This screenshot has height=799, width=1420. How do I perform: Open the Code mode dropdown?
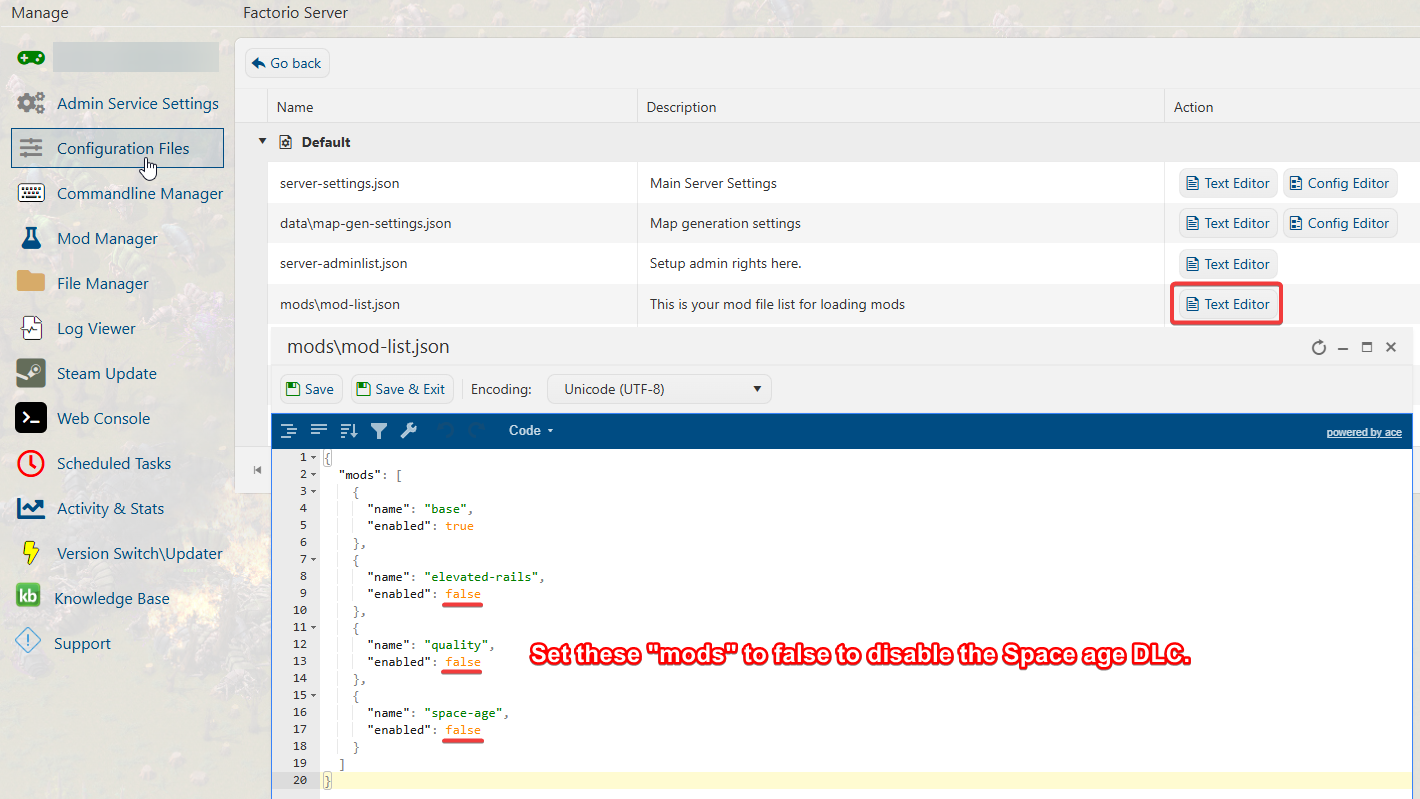click(531, 431)
